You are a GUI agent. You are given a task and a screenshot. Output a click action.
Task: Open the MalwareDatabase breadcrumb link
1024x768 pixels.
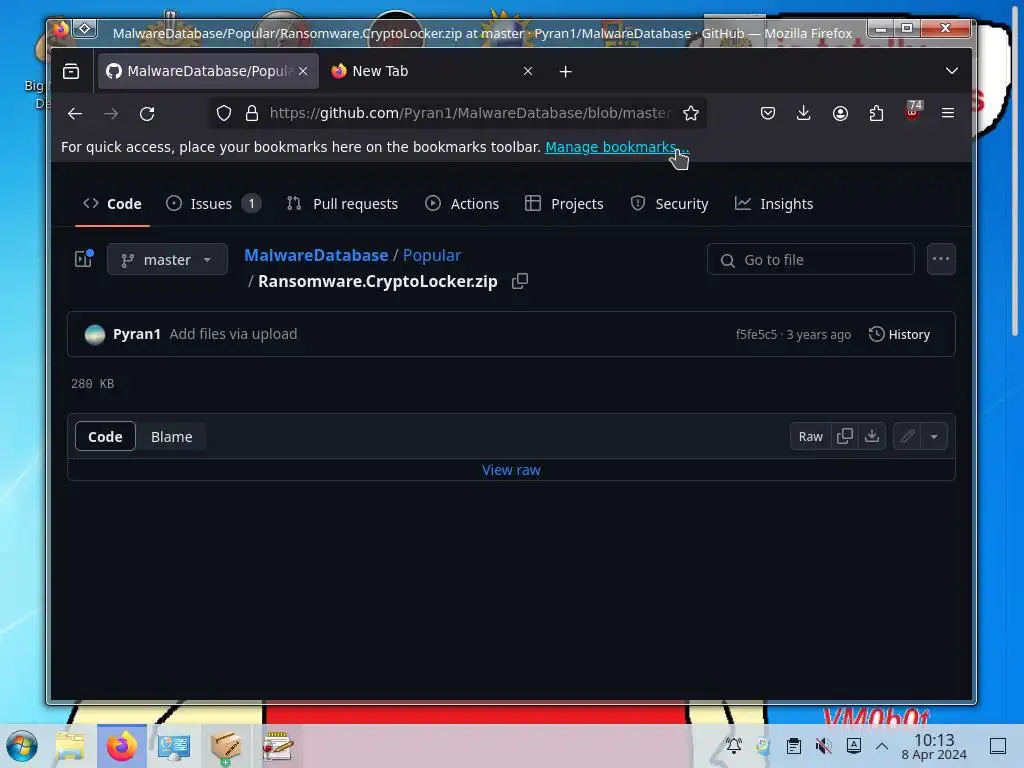[316, 255]
